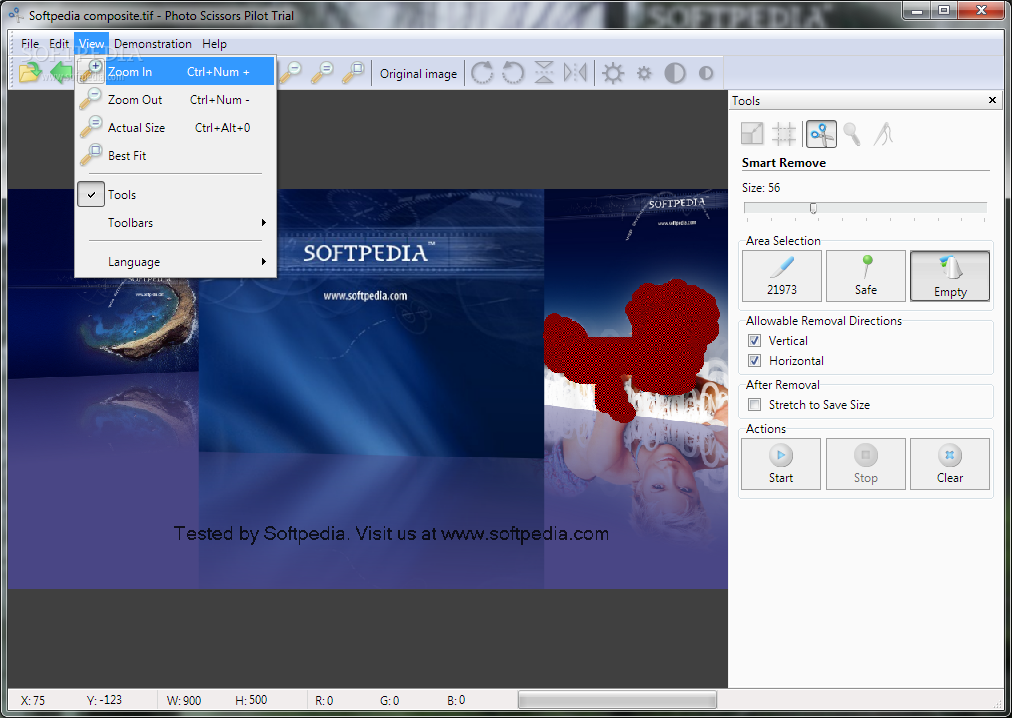The image size is (1012, 718).
Task: Open the File menu
Action: tap(30, 44)
